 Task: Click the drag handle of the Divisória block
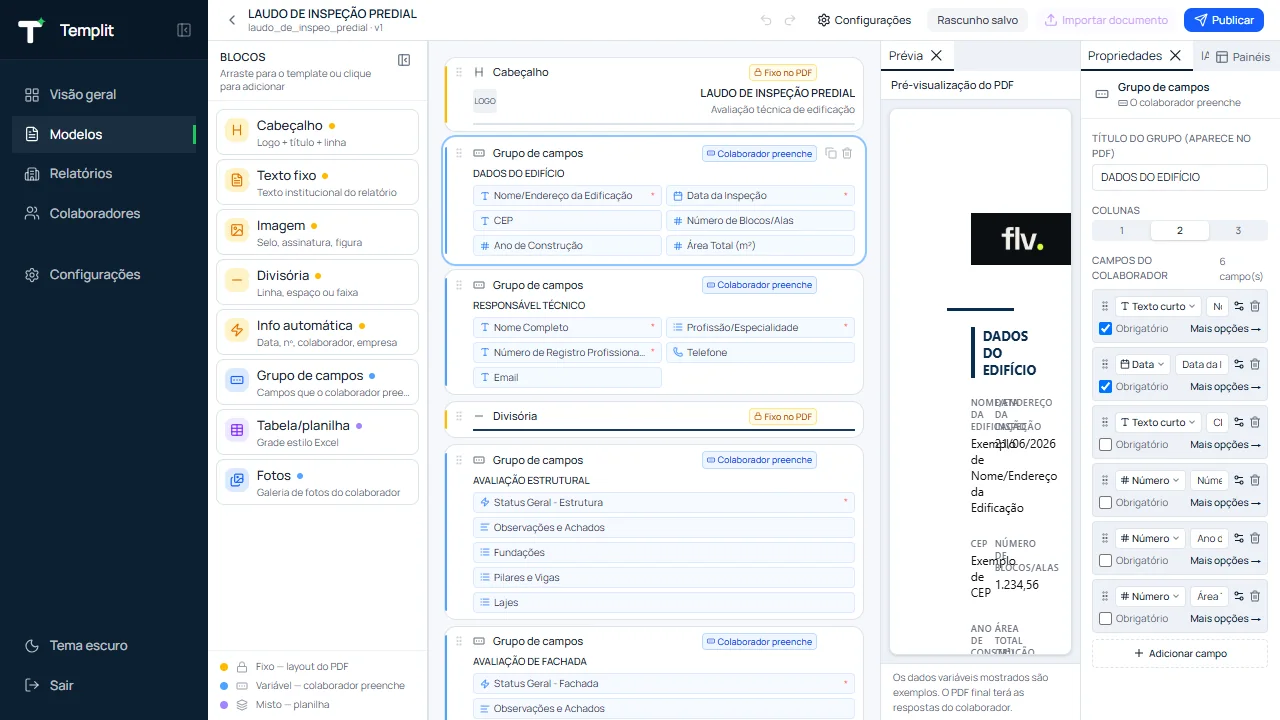tap(459, 416)
